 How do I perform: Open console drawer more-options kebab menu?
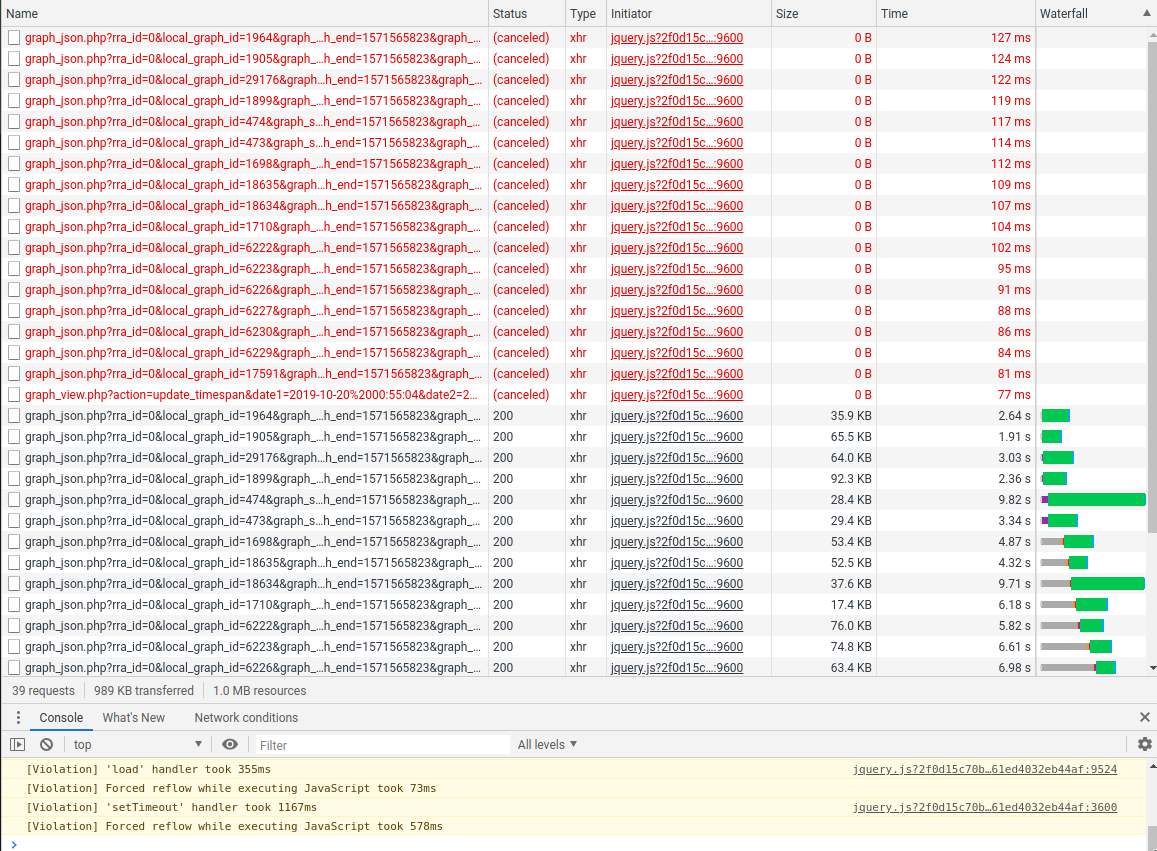(18, 717)
